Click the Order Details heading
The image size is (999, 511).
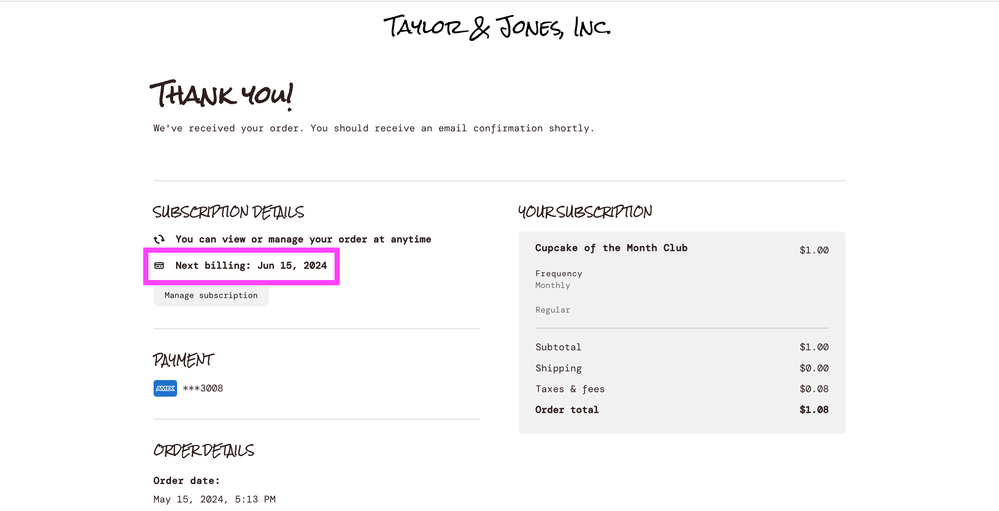coord(203,450)
